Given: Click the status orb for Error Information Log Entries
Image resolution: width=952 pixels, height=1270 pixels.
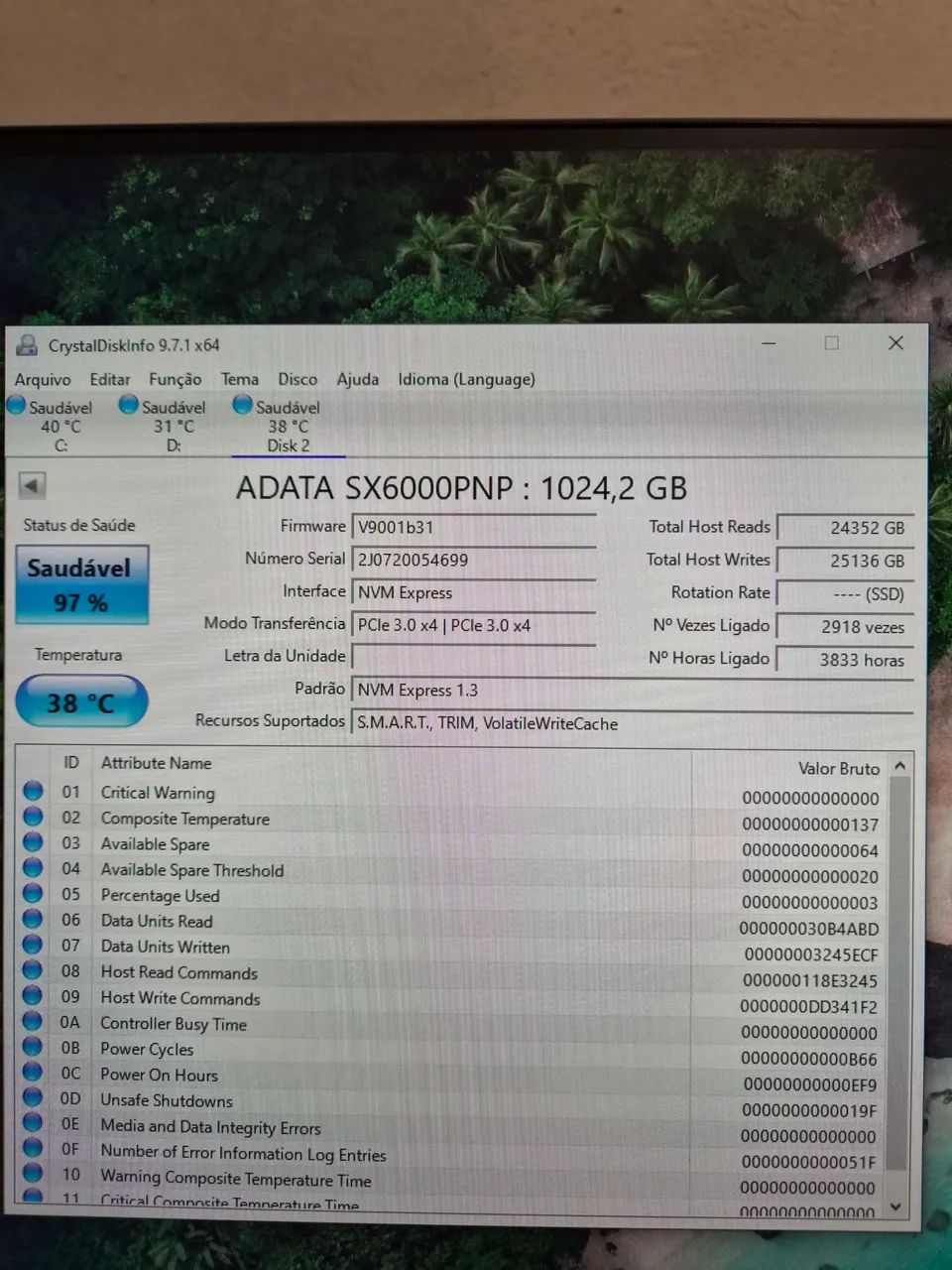Looking at the screenshot, I should click(x=33, y=1149).
